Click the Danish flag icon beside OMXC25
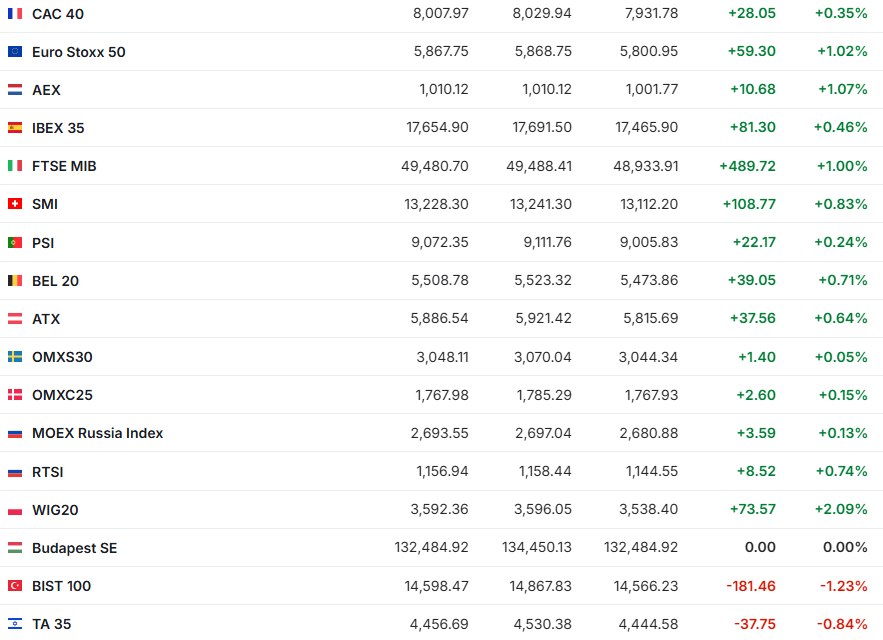883x640 pixels. pos(15,395)
